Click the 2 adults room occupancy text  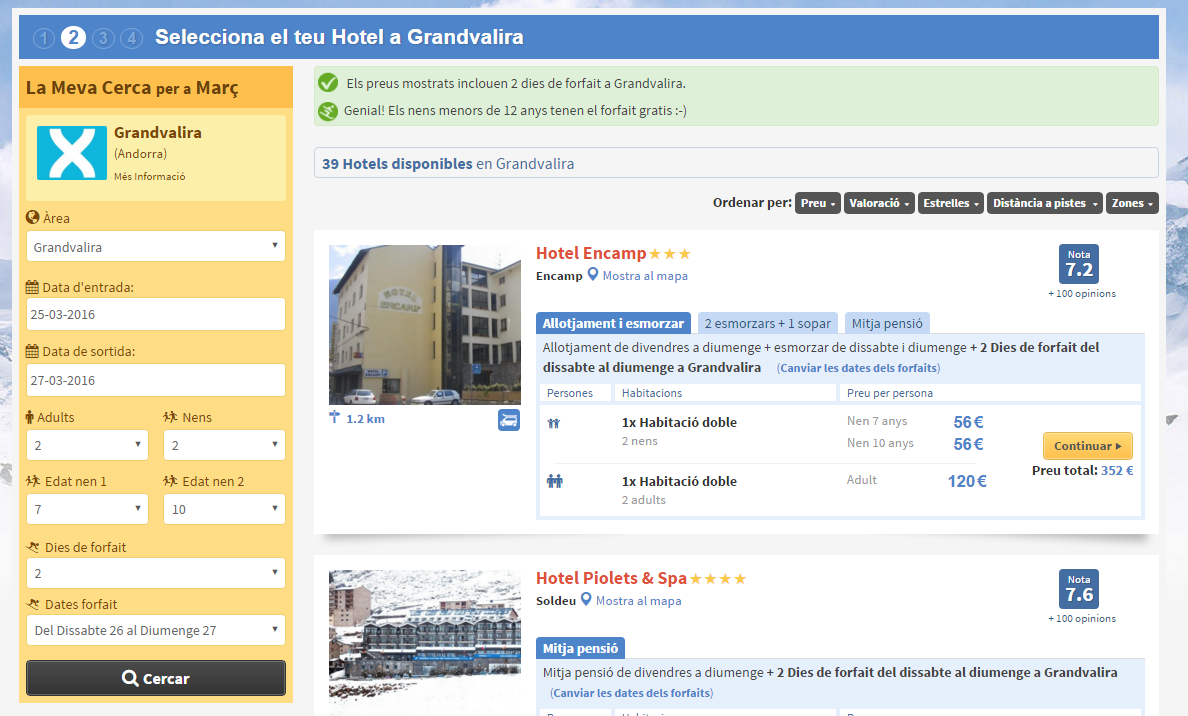644,500
